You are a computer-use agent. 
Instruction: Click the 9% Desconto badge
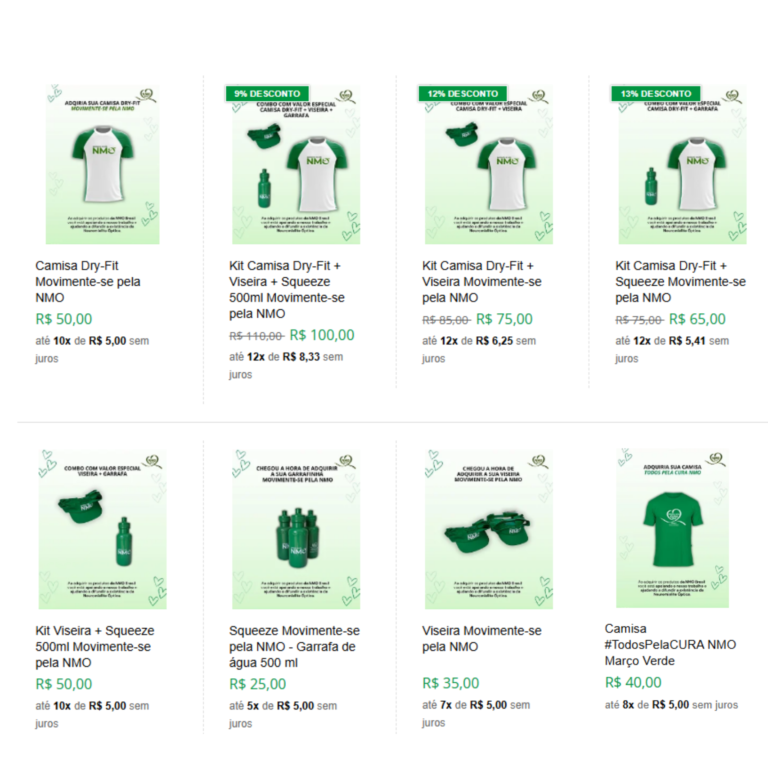tap(267, 93)
